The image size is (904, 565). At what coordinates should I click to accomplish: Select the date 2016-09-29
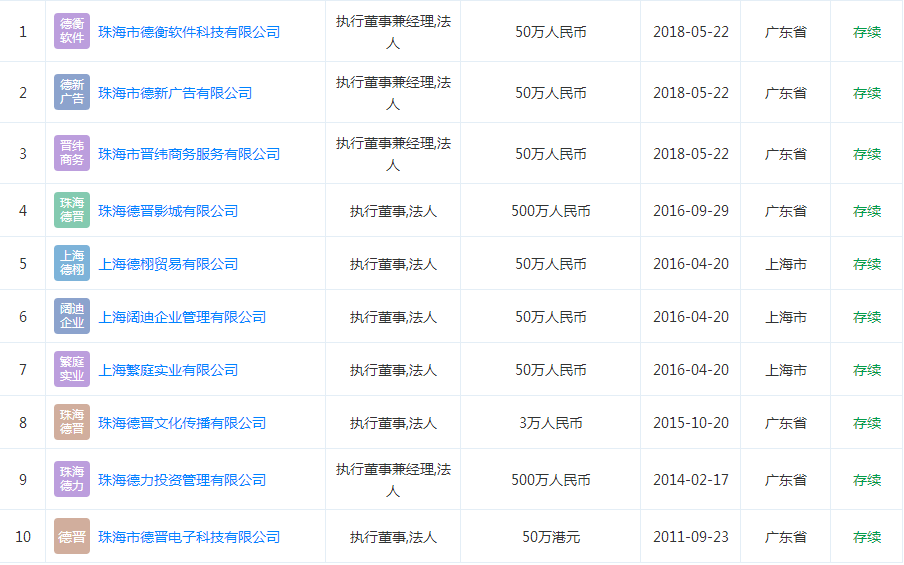coord(691,211)
